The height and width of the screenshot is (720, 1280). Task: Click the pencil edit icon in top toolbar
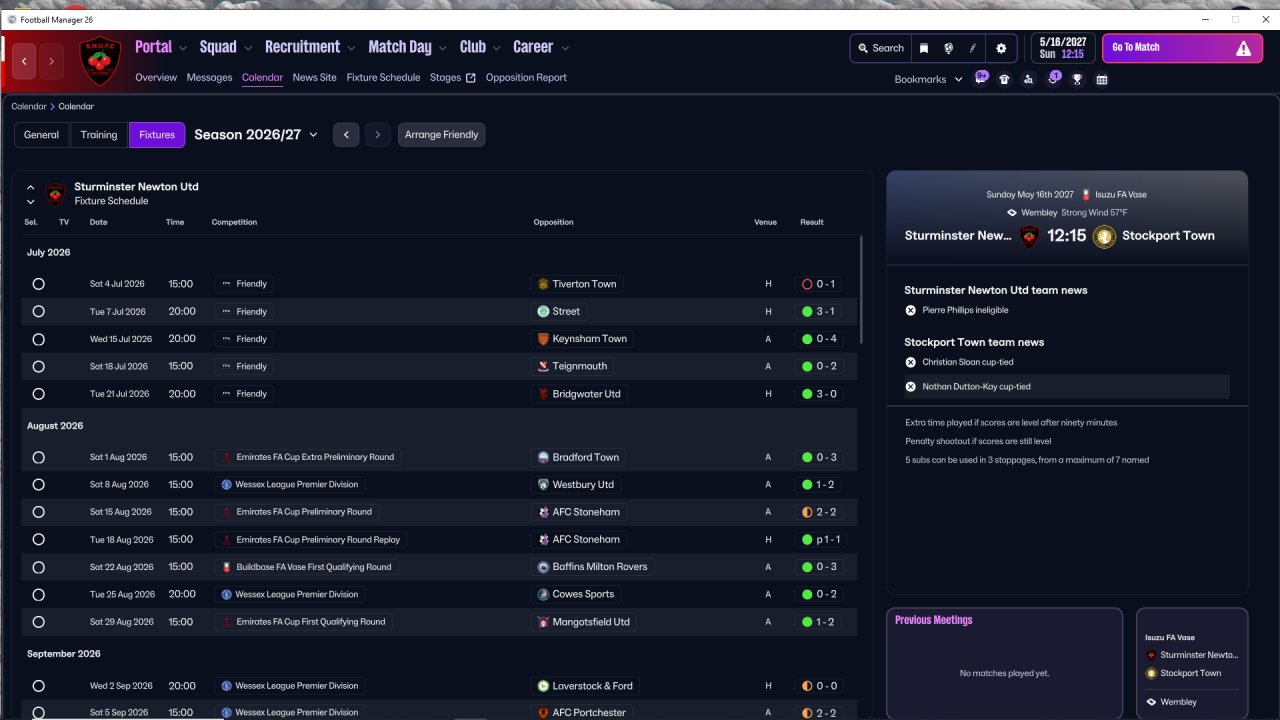click(973, 48)
